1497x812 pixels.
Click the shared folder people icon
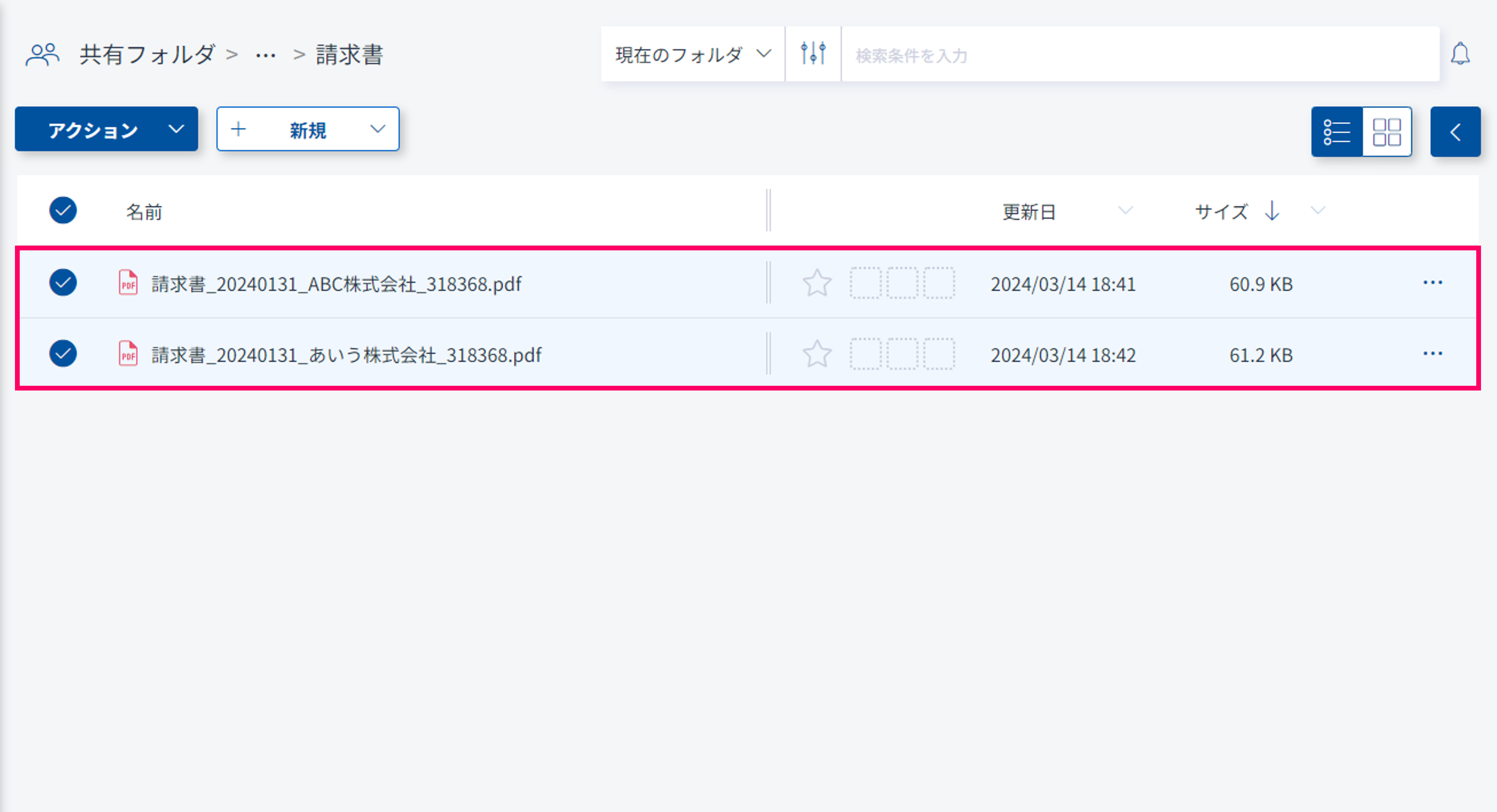pyautogui.click(x=42, y=55)
